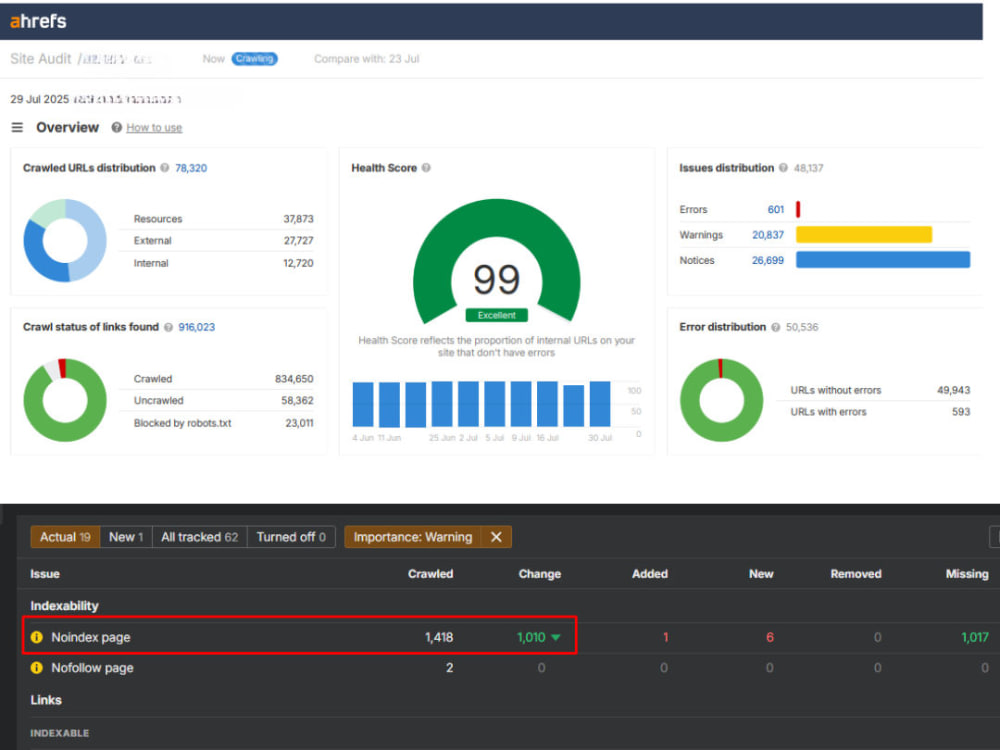Sort by the Missing column header
The width and height of the screenshot is (1000, 750).
[967, 573]
